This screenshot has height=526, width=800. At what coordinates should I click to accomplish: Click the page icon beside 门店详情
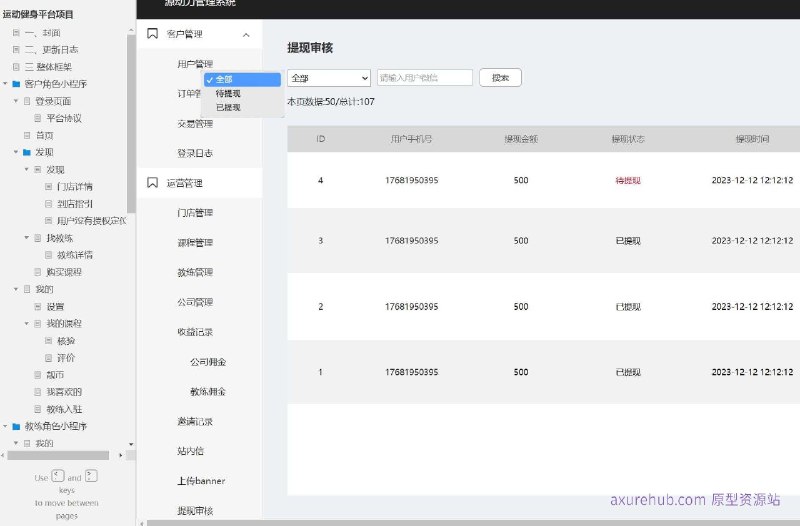(x=48, y=186)
